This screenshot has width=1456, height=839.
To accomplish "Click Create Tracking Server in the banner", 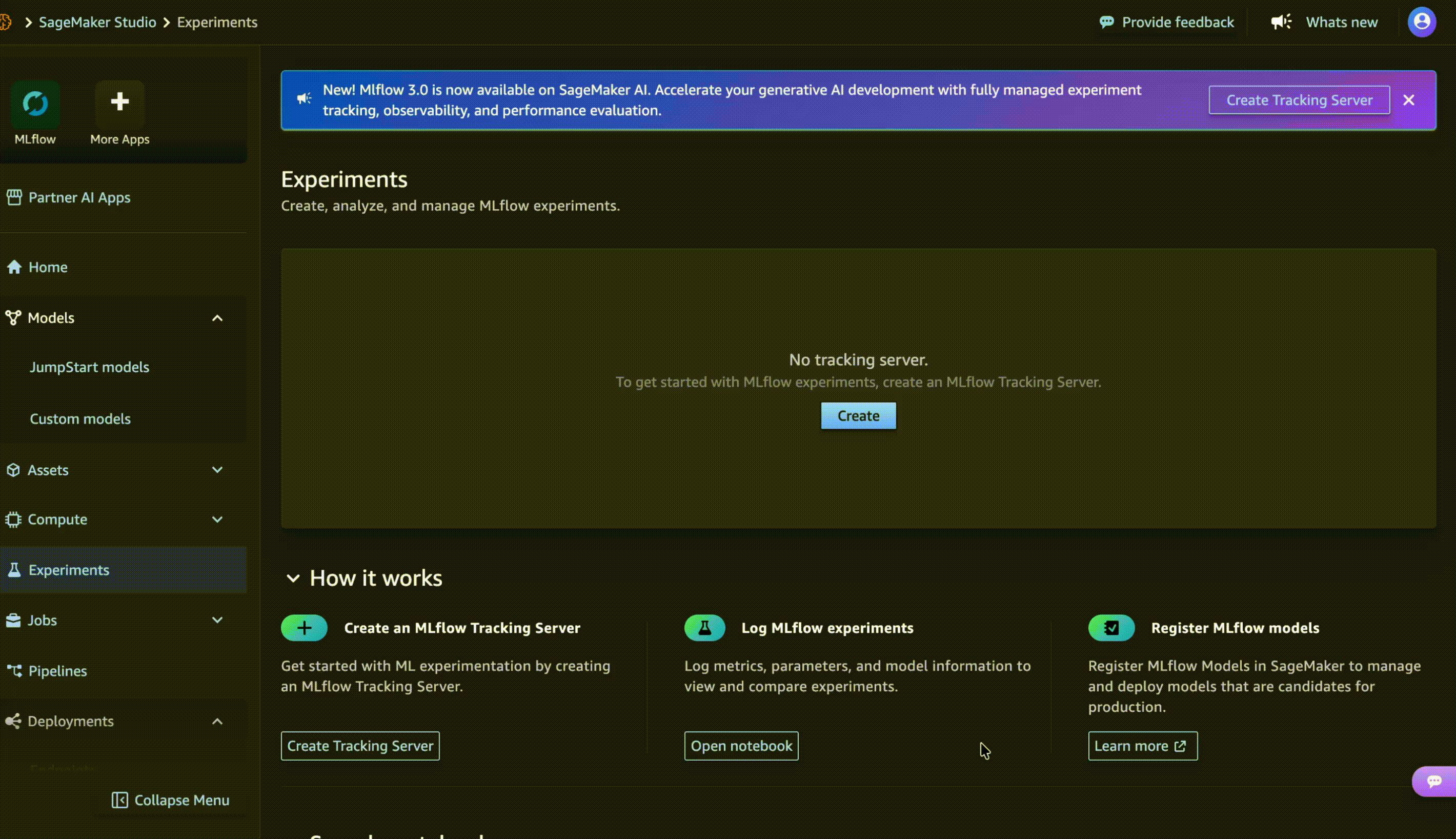I will (x=1299, y=99).
